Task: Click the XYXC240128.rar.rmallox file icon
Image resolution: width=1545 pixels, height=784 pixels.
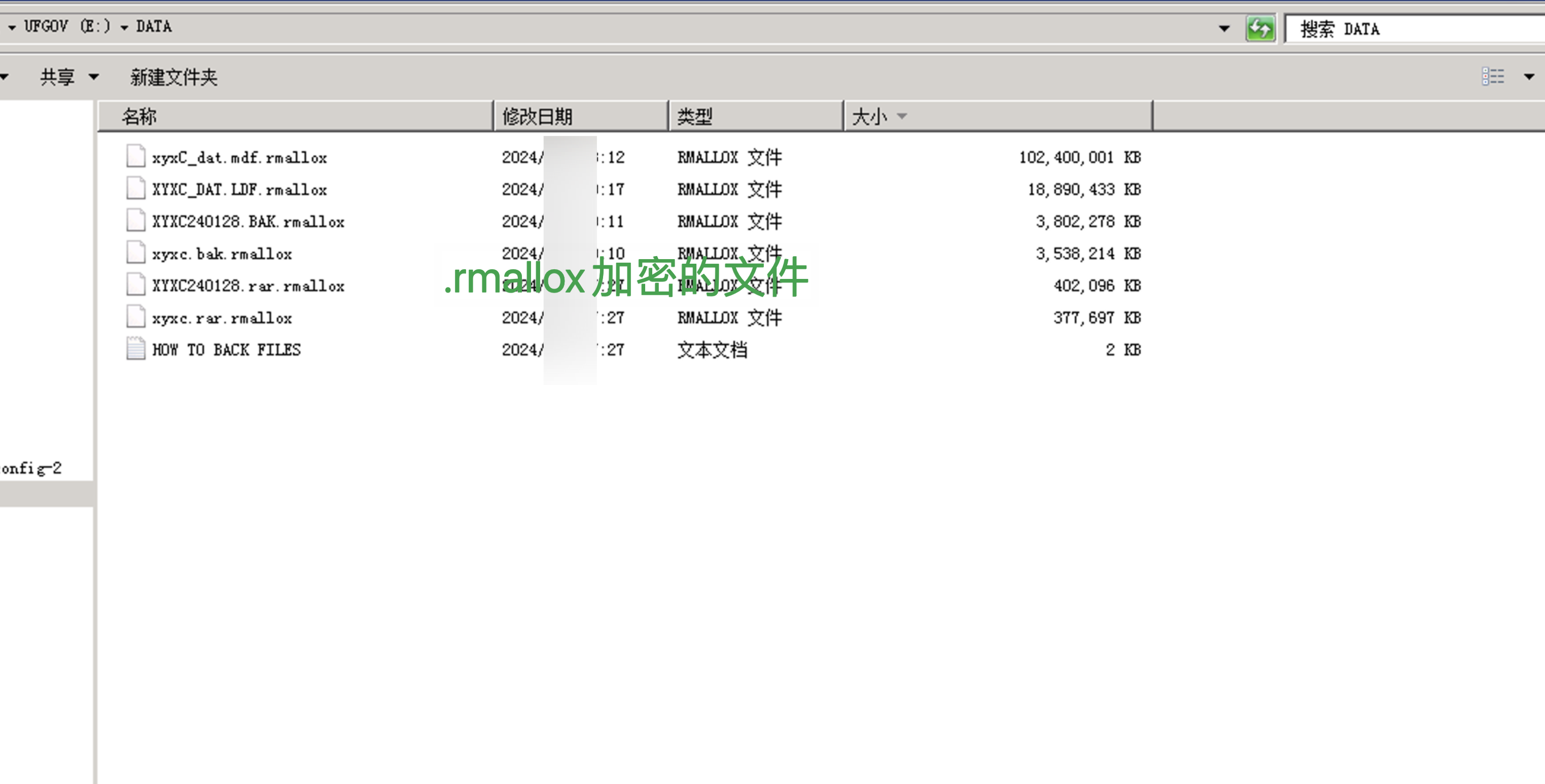Action: tap(135, 284)
